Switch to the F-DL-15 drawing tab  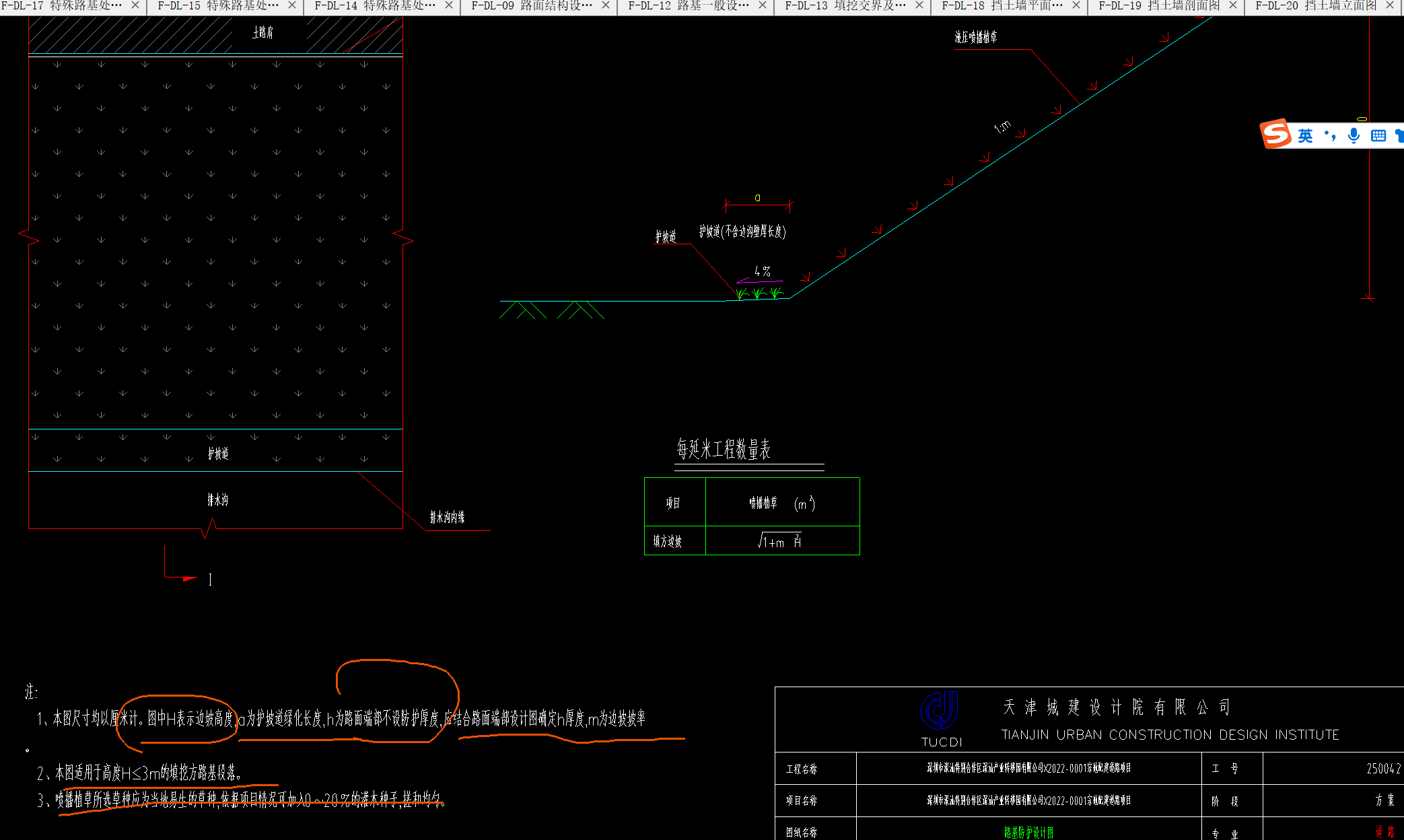218,5
